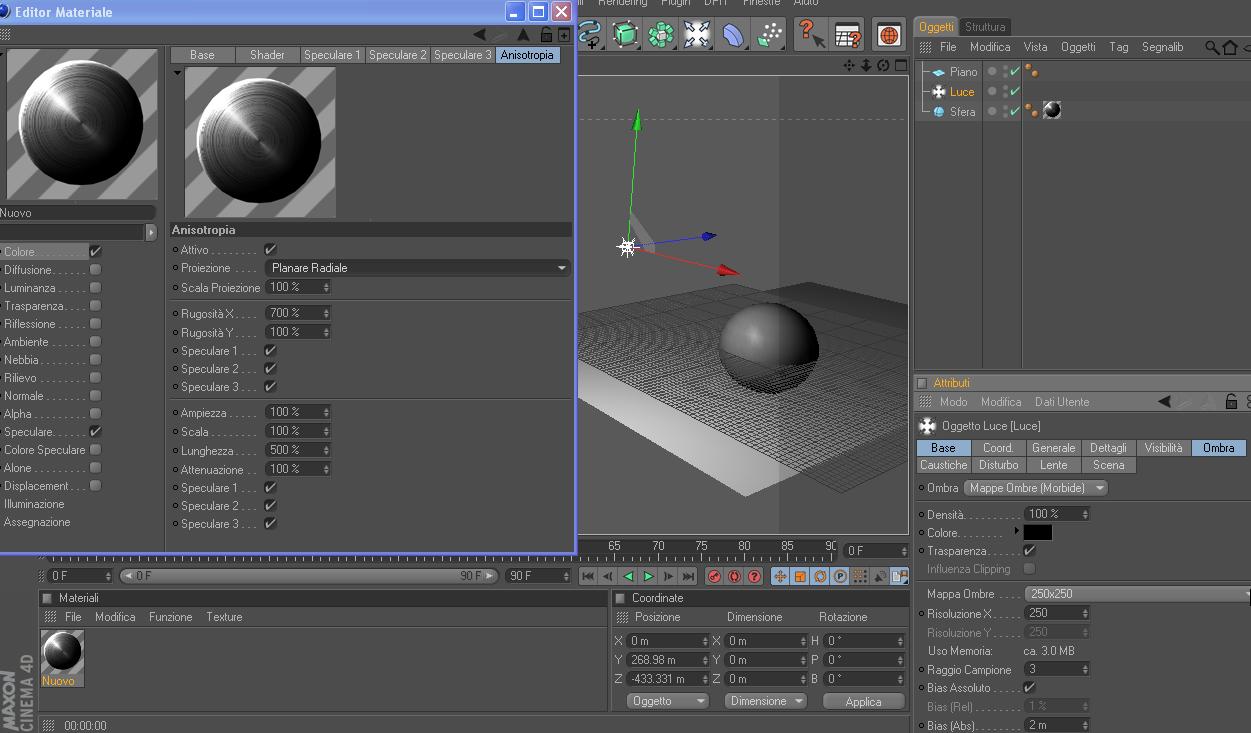
Task: Toggle the Trasparenza shadow checkbox
Action: (1029, 551)
